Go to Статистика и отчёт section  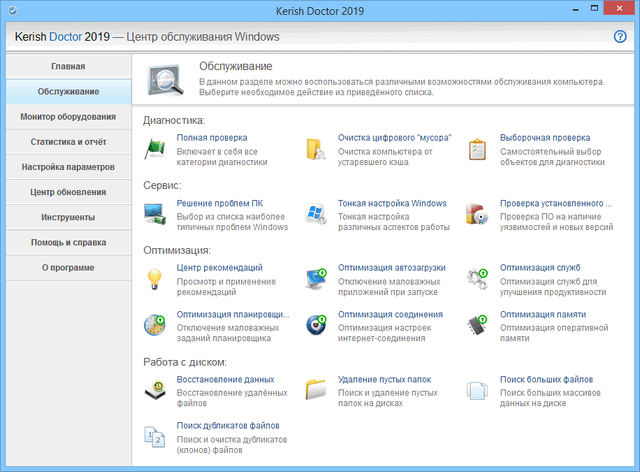[68, 142]
